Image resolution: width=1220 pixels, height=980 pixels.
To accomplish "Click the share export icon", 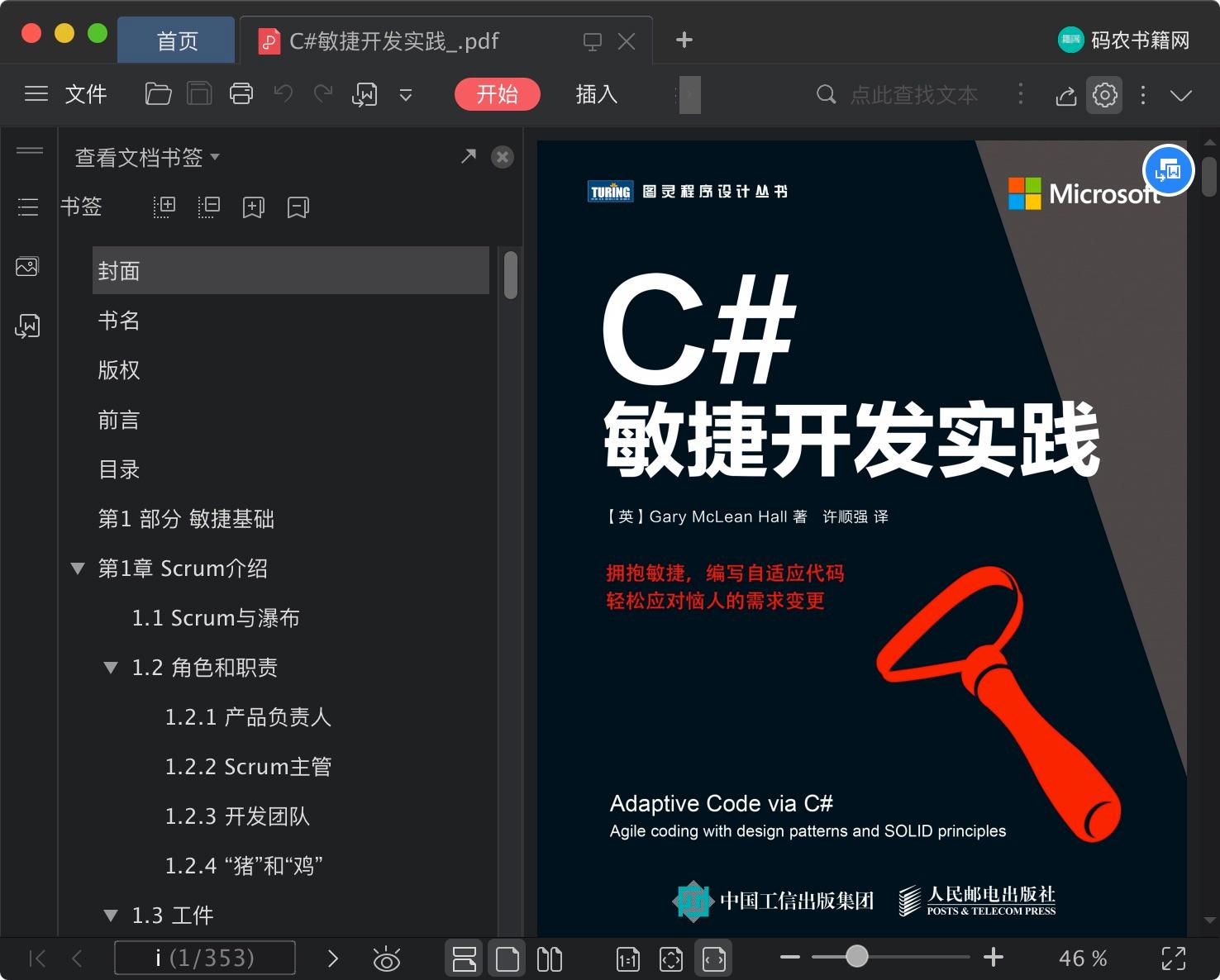I will [1066, 96].
